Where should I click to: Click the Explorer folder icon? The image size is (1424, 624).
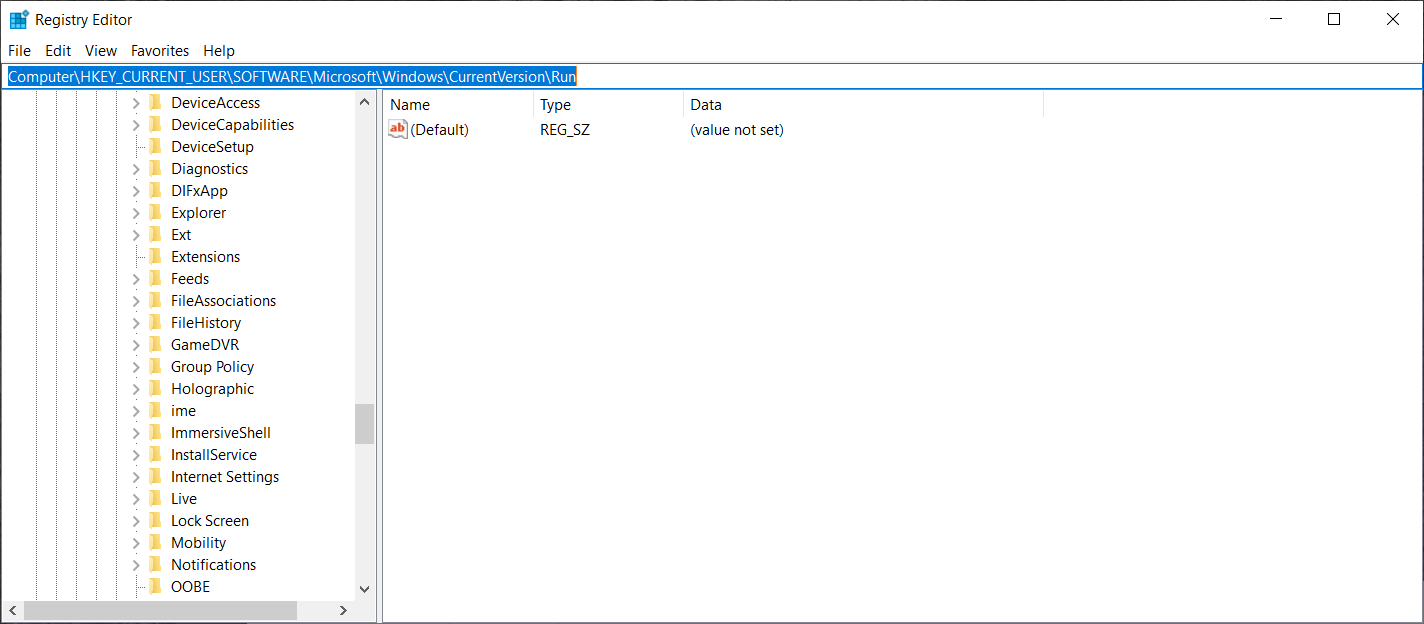point(157,212)
